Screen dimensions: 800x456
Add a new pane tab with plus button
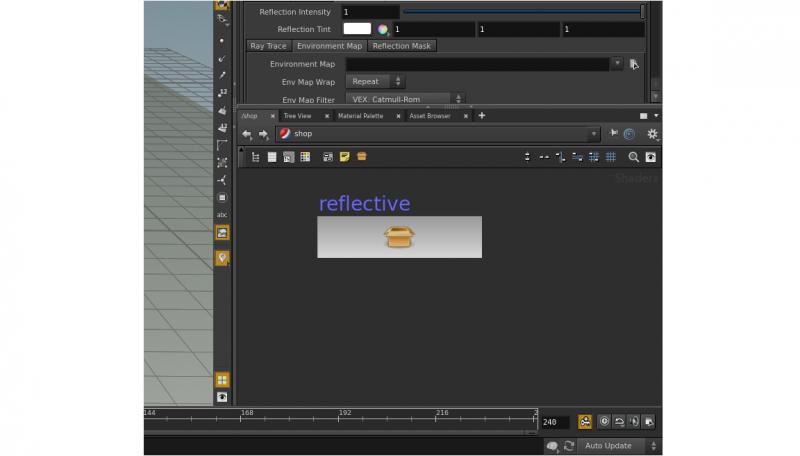(x=481, y=116)
